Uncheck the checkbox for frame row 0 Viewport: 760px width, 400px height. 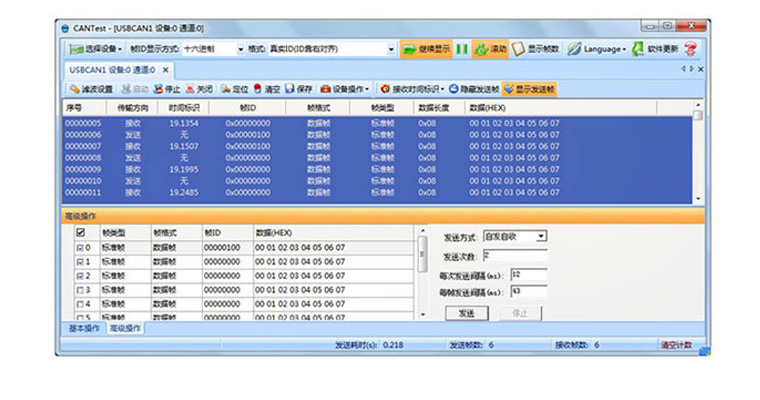click(x=80, y=247)
